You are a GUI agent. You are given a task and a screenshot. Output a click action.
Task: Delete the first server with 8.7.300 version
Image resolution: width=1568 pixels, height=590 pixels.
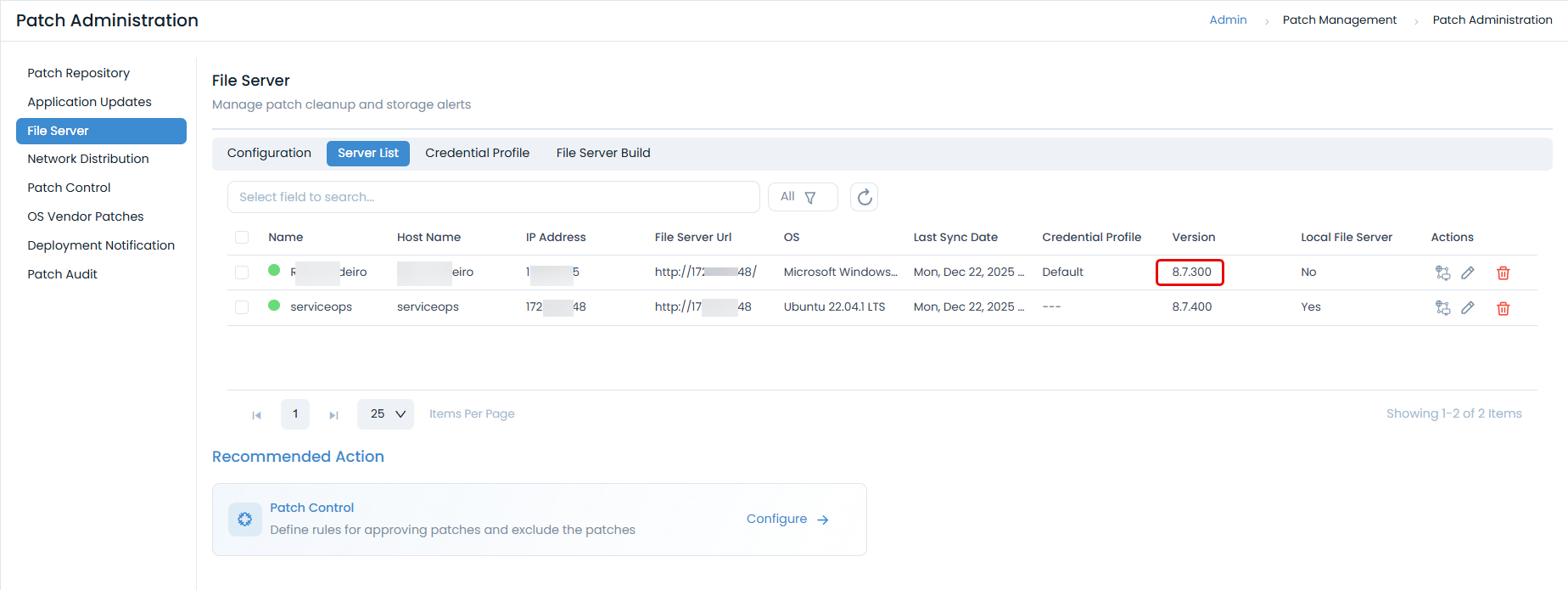click(1503, 273)
